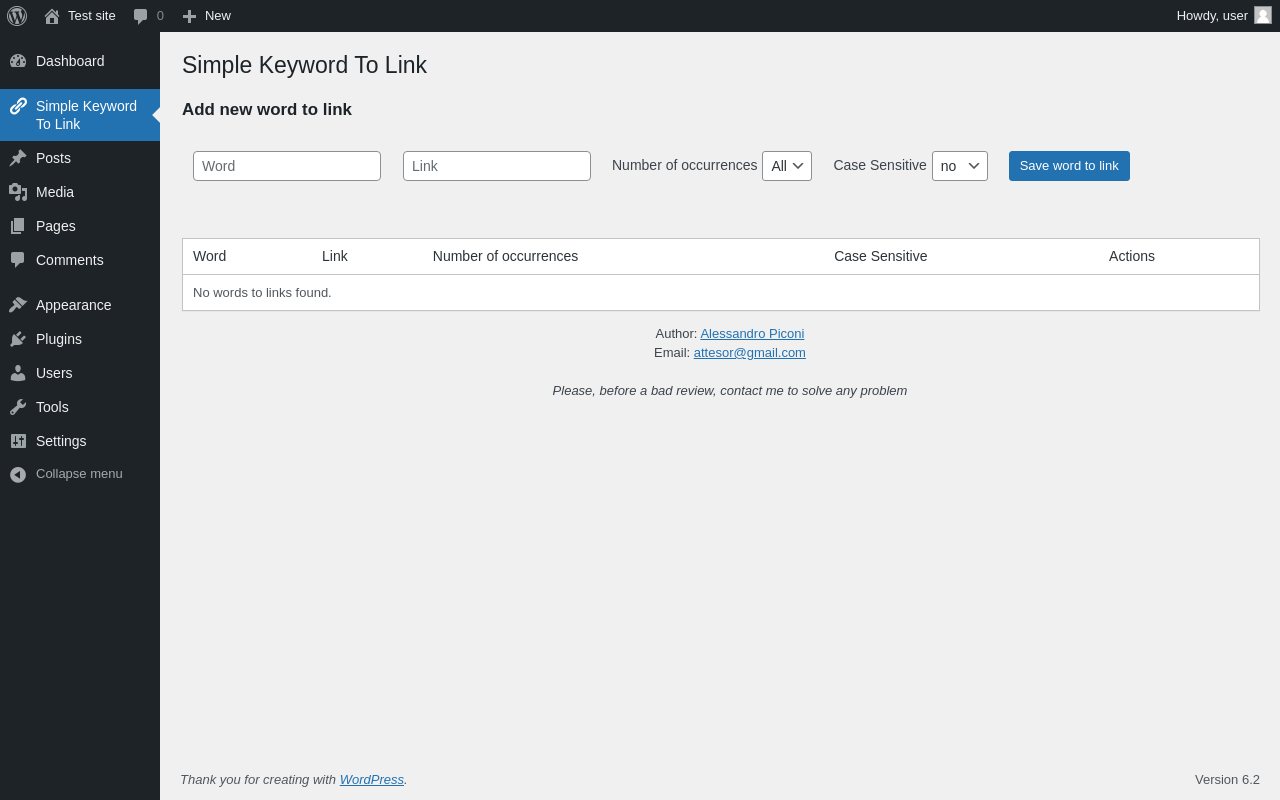This screenshot has width=1280, height=800.
Task: Click the Settings sliders icon
Action: [x=18, y=441]
